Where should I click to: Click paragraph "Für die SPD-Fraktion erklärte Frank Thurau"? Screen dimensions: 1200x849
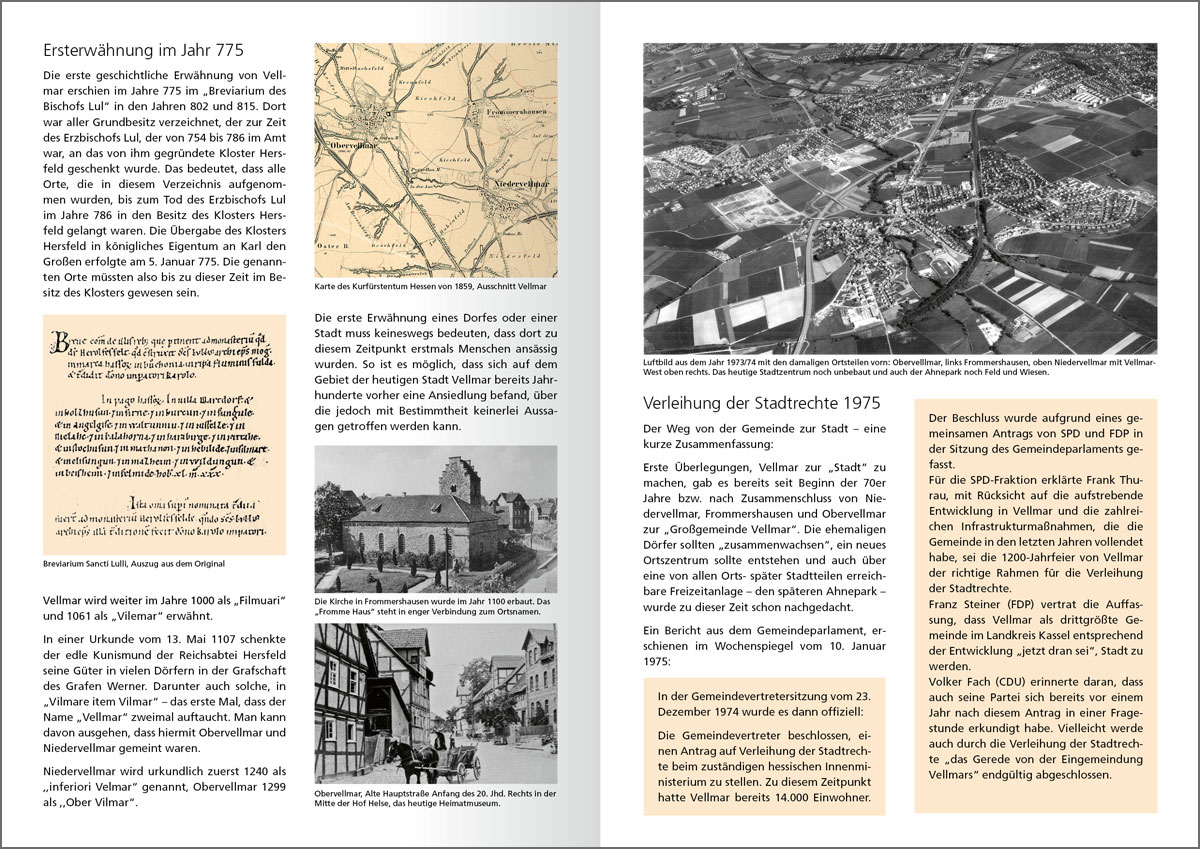click(x=1036, y=534)
